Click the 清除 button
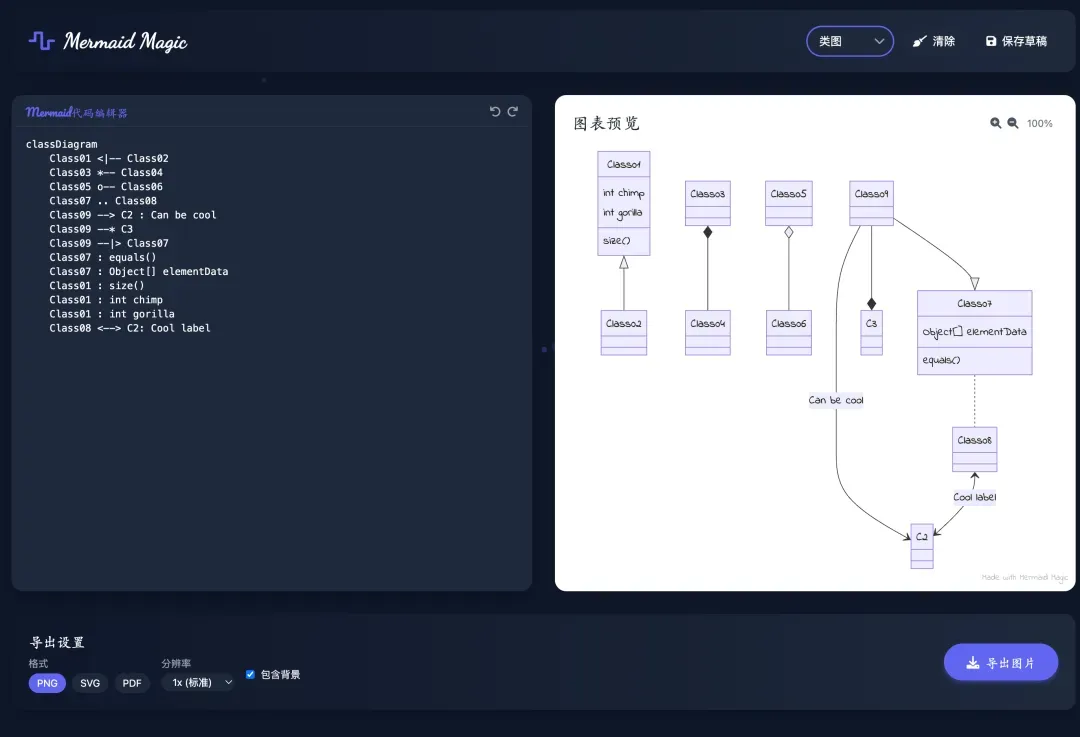The width and height of the screenshot is (1080, 737). [934, 41]
